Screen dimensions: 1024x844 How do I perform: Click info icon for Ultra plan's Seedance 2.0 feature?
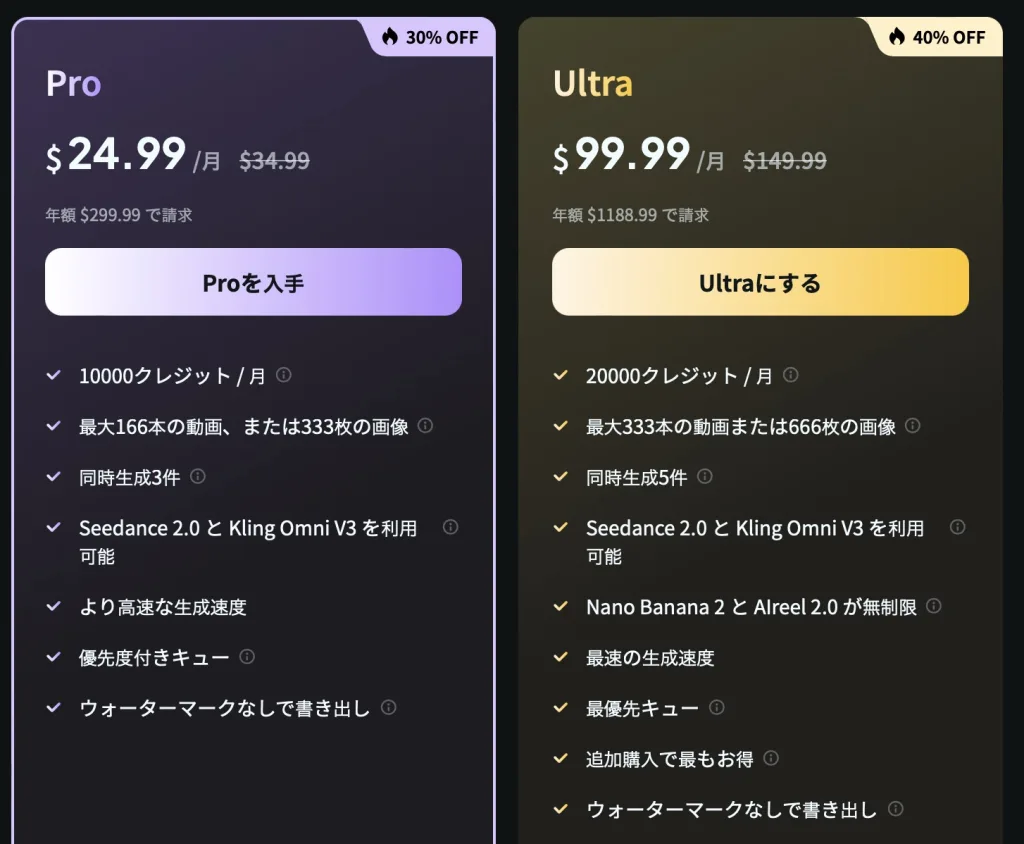pyautogui.click(x=957, y=527)
